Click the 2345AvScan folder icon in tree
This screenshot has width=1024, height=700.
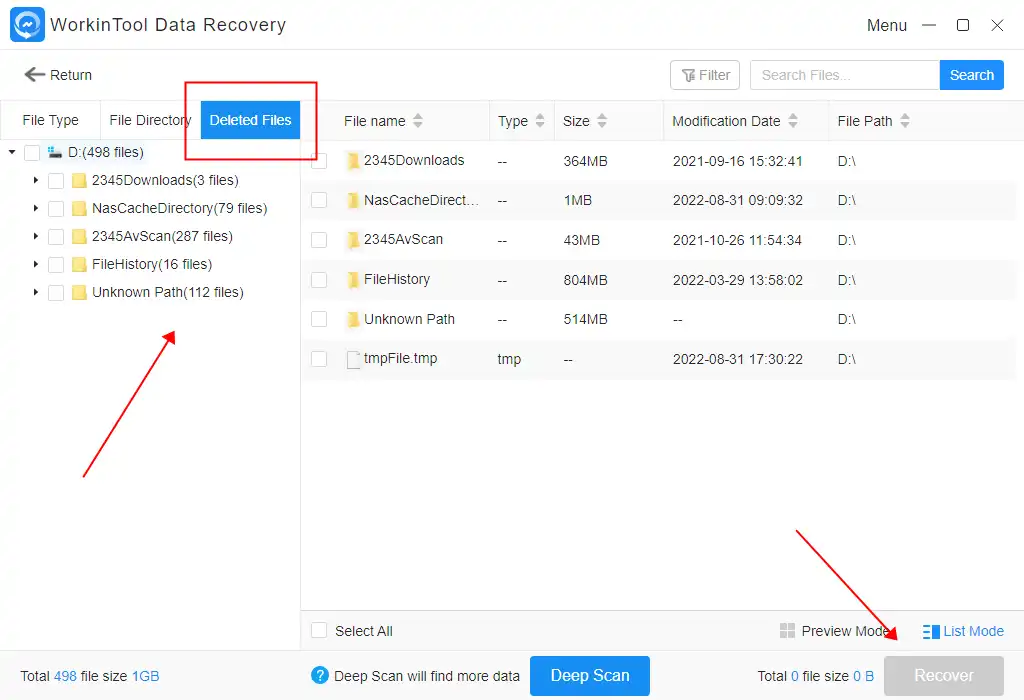coord(79,236)
